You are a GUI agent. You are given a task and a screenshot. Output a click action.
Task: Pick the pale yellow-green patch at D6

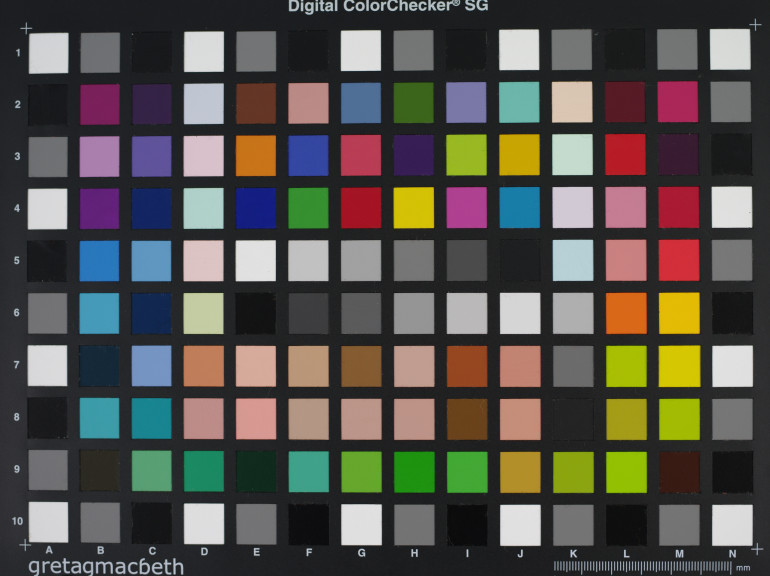pos(203,313)
